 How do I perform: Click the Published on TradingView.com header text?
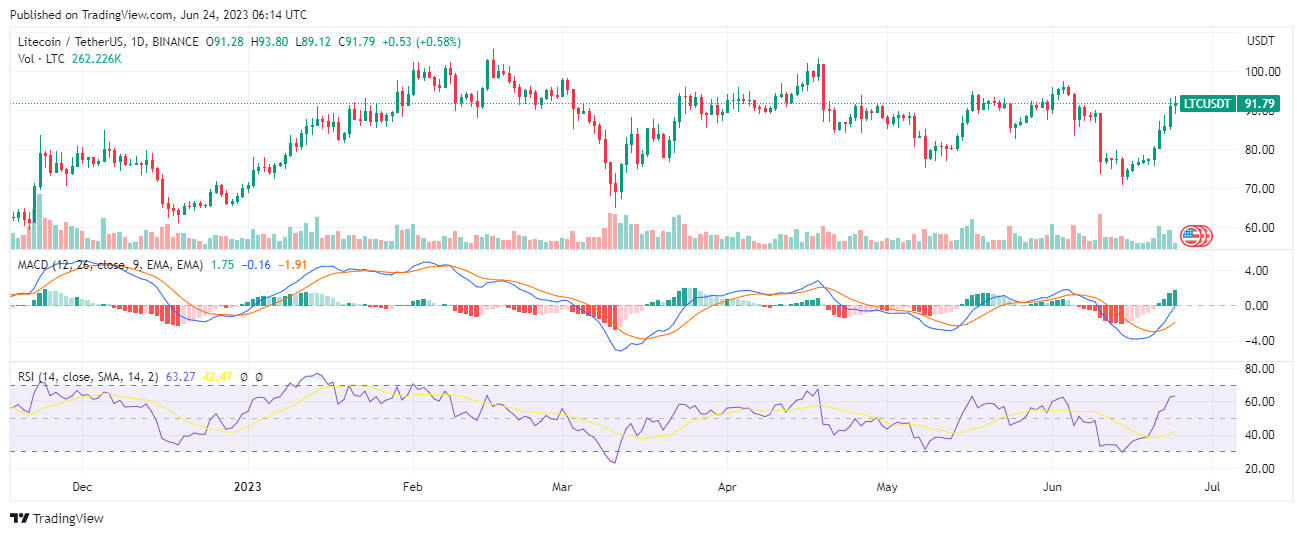(159, 15)
